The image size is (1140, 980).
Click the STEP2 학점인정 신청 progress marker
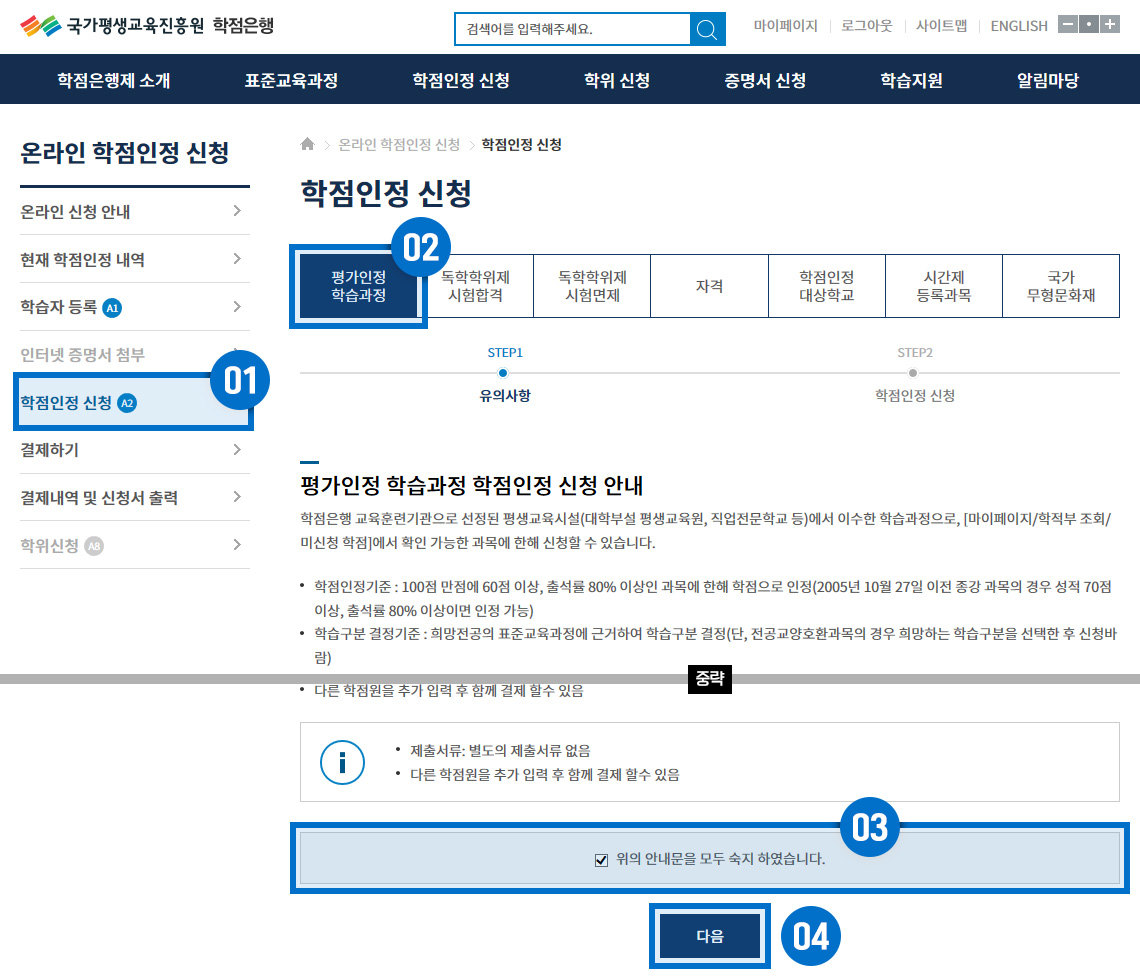click(913, 373)
